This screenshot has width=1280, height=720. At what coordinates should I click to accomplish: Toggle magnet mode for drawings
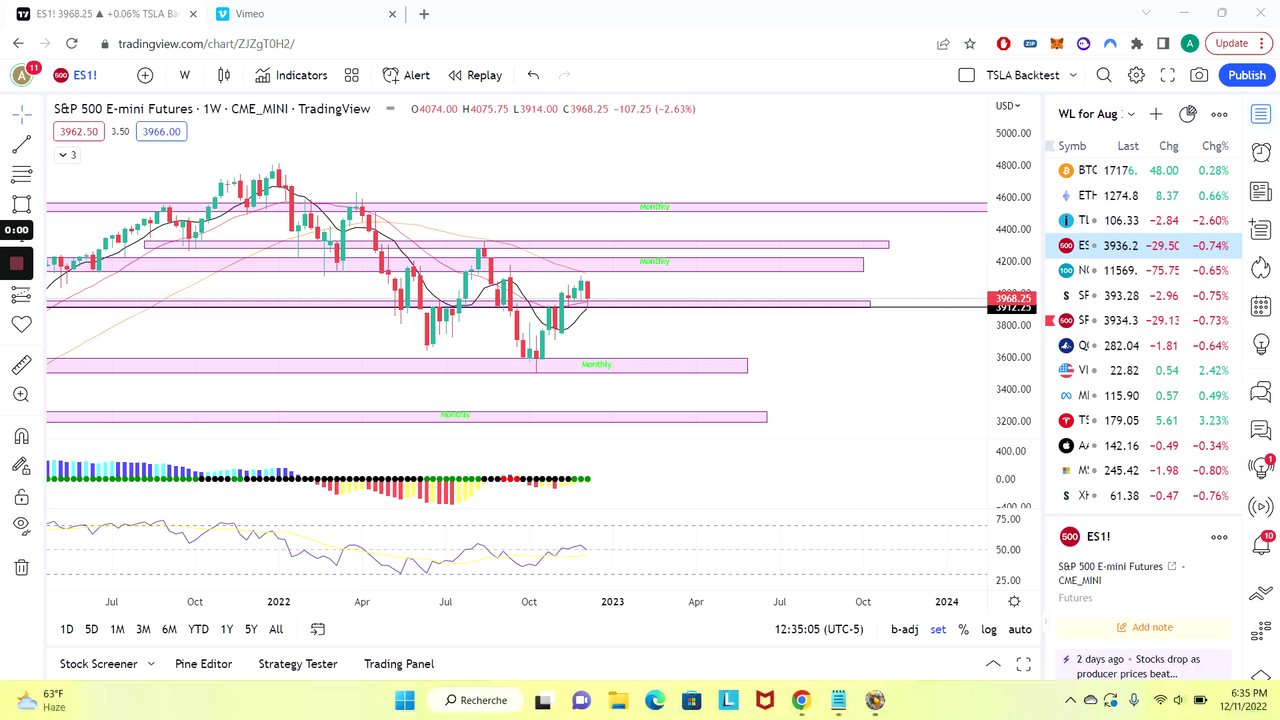[21, 436]
